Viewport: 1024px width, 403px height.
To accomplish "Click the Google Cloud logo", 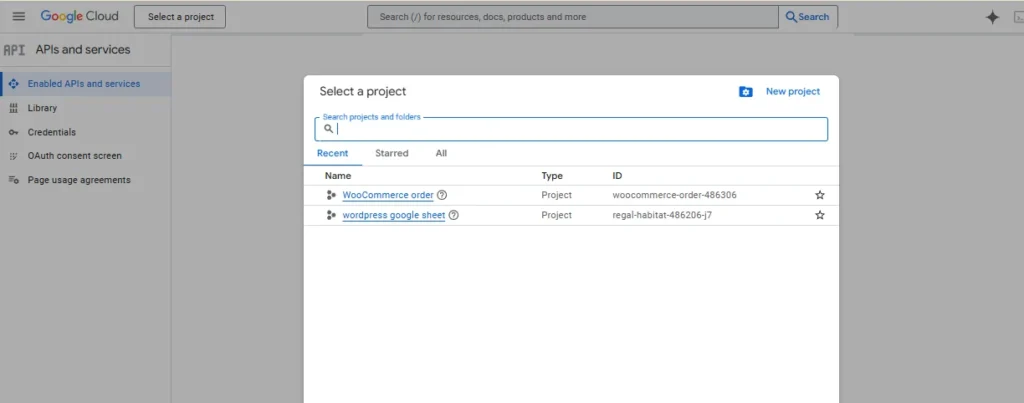I will 80,16.
